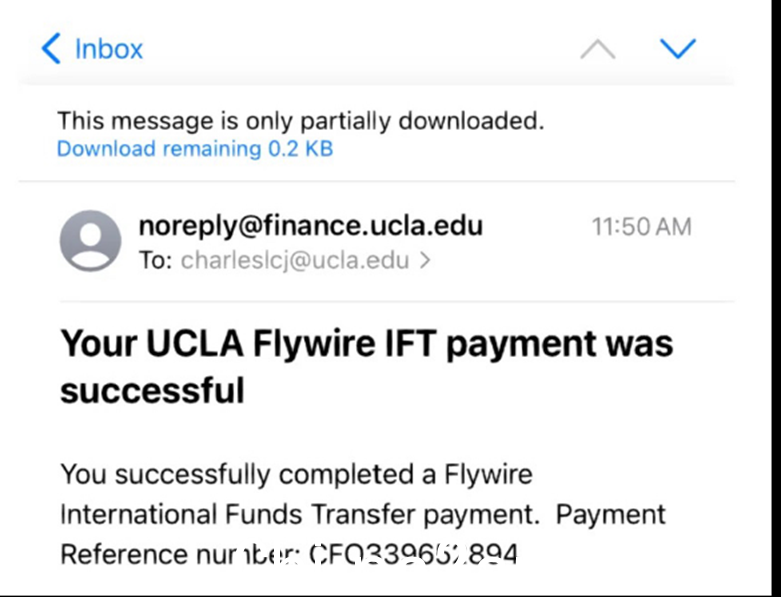Open sender noreply@finance.ucla.edu details

tap(311, 226)
